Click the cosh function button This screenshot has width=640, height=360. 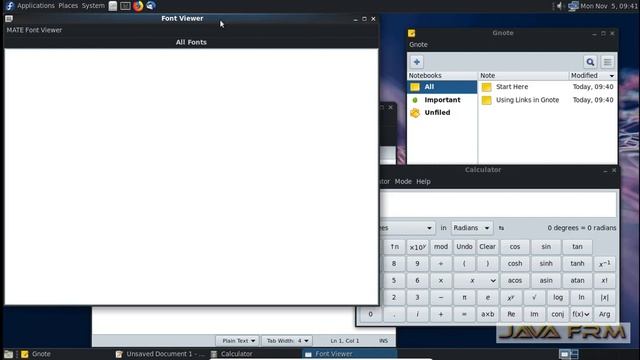coord(515,264)
